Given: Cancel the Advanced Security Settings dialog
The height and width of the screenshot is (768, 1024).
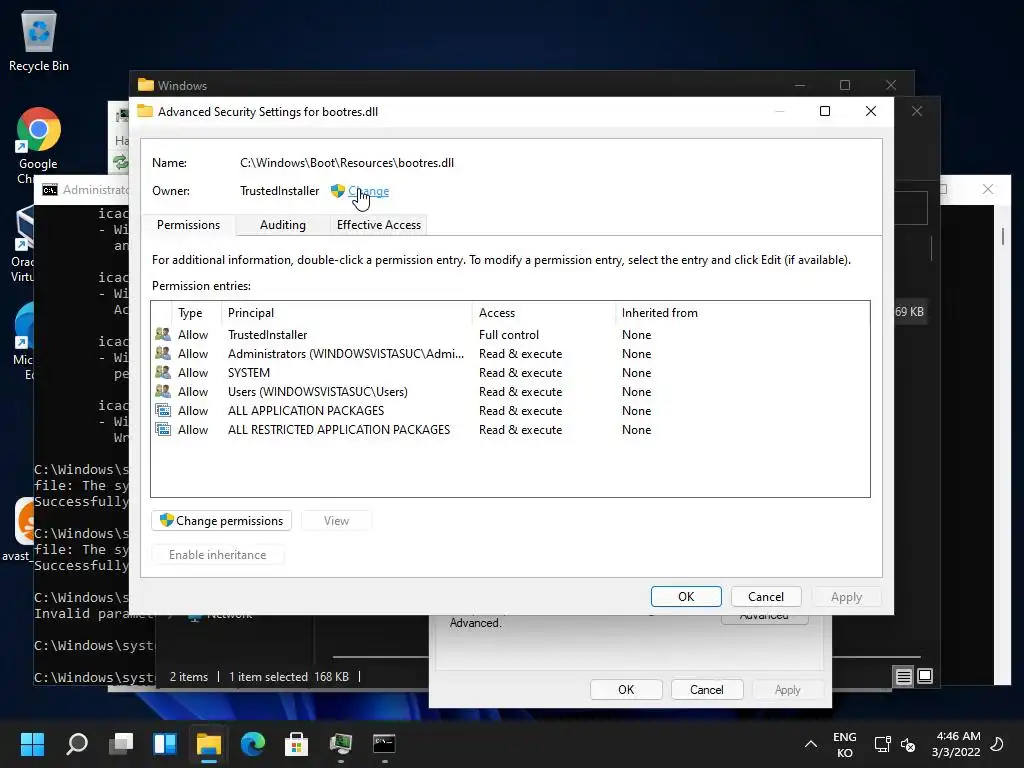Looking at the screenshot, I should tap(766, 596).
